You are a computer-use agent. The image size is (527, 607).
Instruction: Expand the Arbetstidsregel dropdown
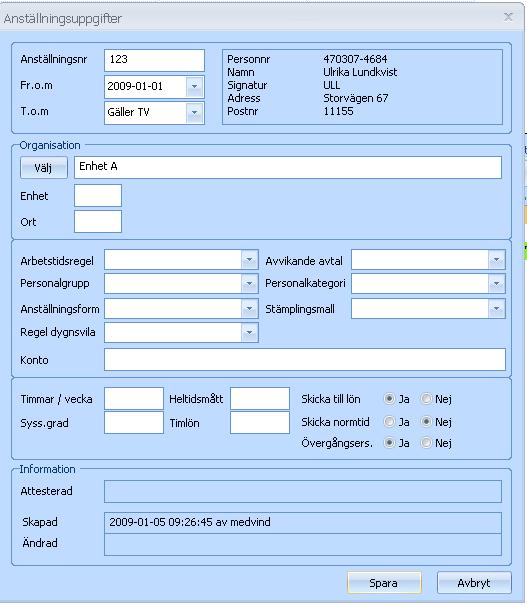click(249, 259)
